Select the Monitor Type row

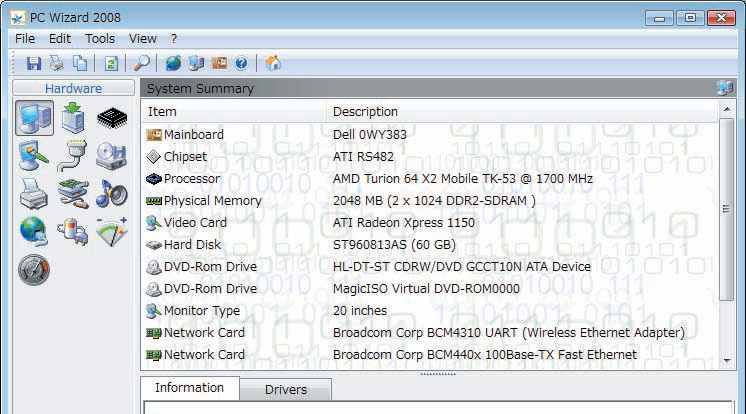pyautogui.click(x=430, y=311)
